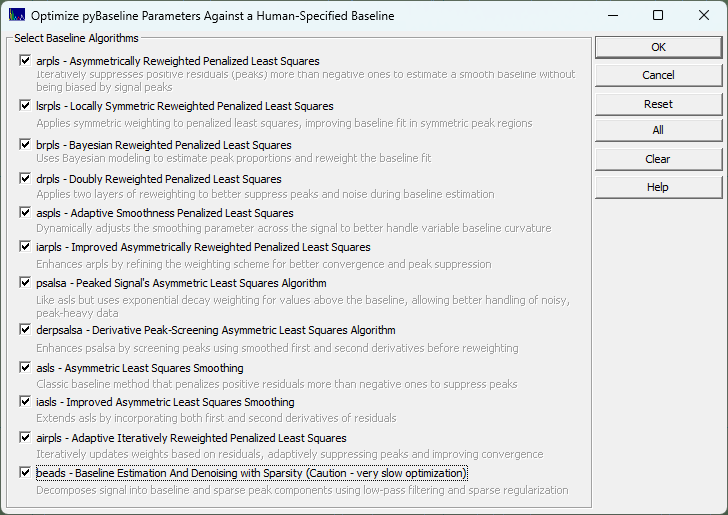Toggle the lsrpls algorithm checkbox
728x515 pixels.
pyautogui.click(x=25, y=105)
